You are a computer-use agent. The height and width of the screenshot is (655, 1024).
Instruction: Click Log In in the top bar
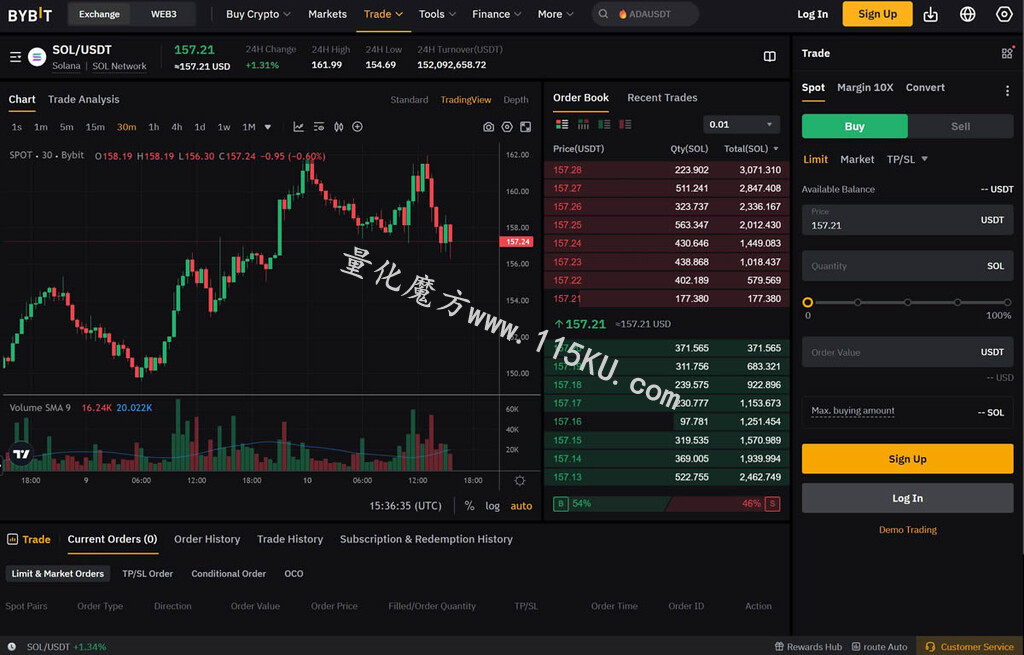coord(812,14)
